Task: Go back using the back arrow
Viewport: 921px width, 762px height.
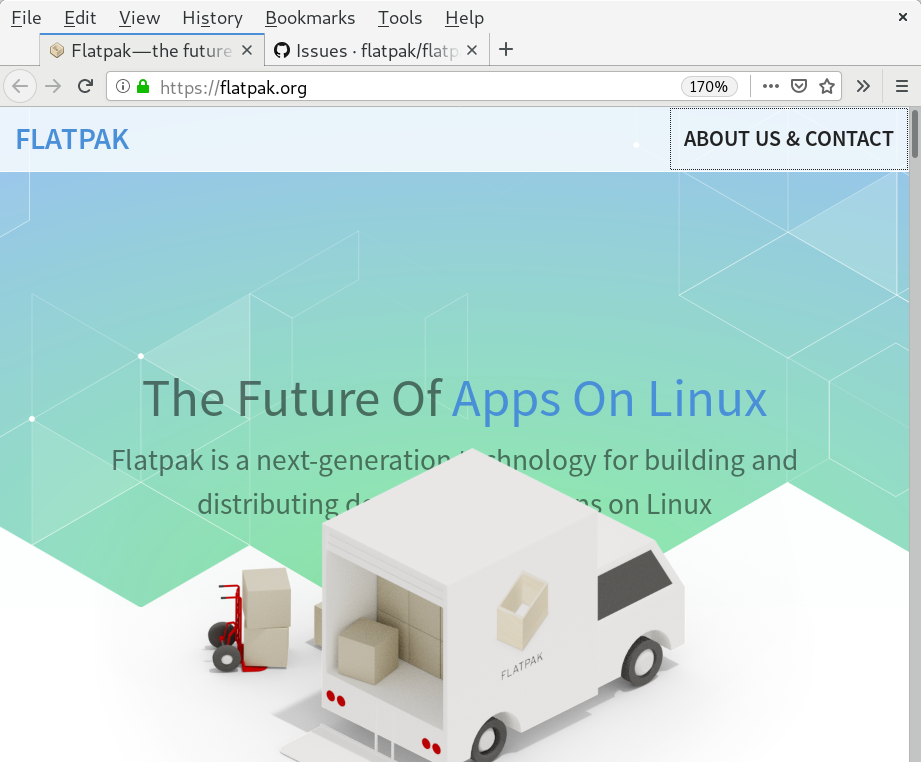Action: [20, 86]
